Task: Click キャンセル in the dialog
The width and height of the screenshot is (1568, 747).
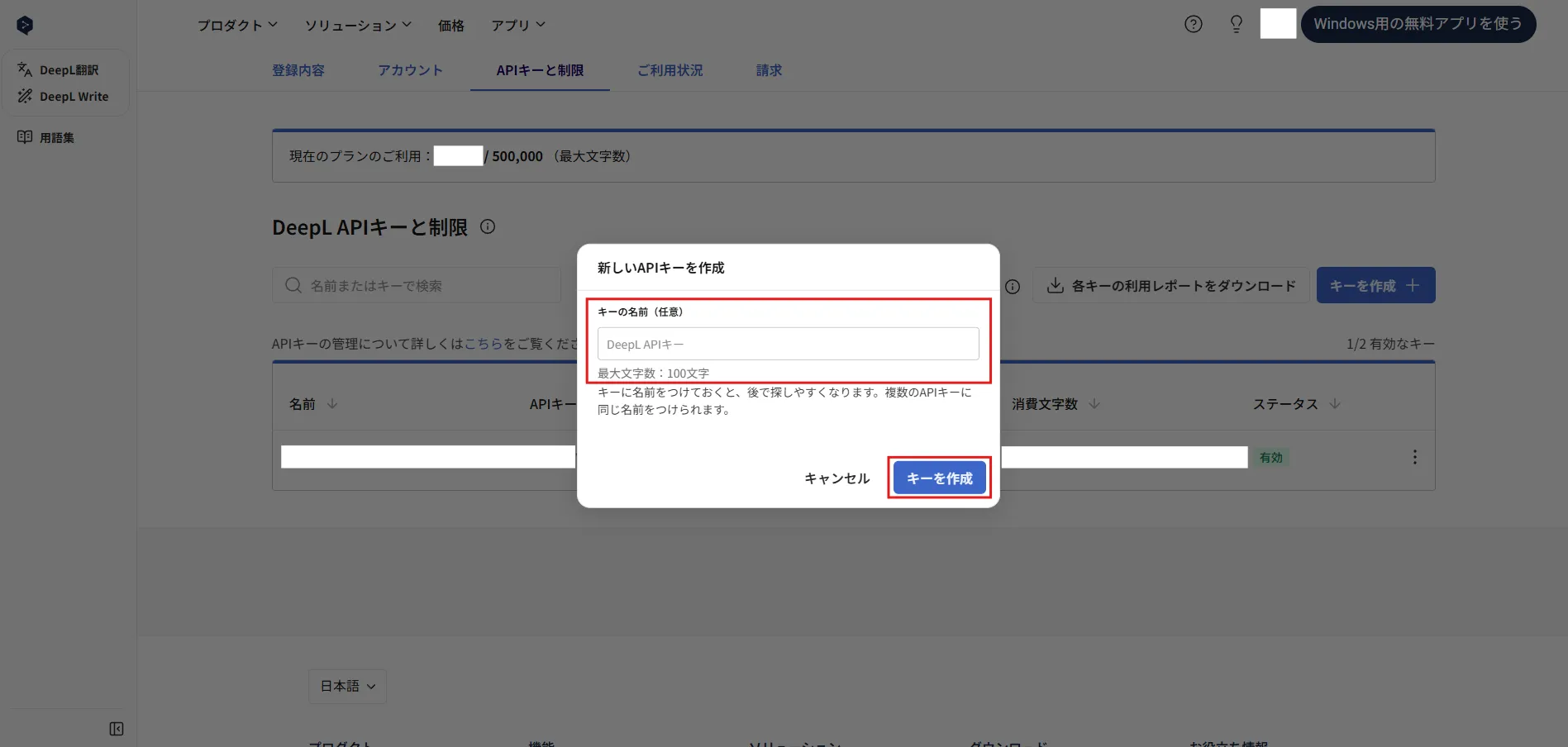Action: [837, 478]
